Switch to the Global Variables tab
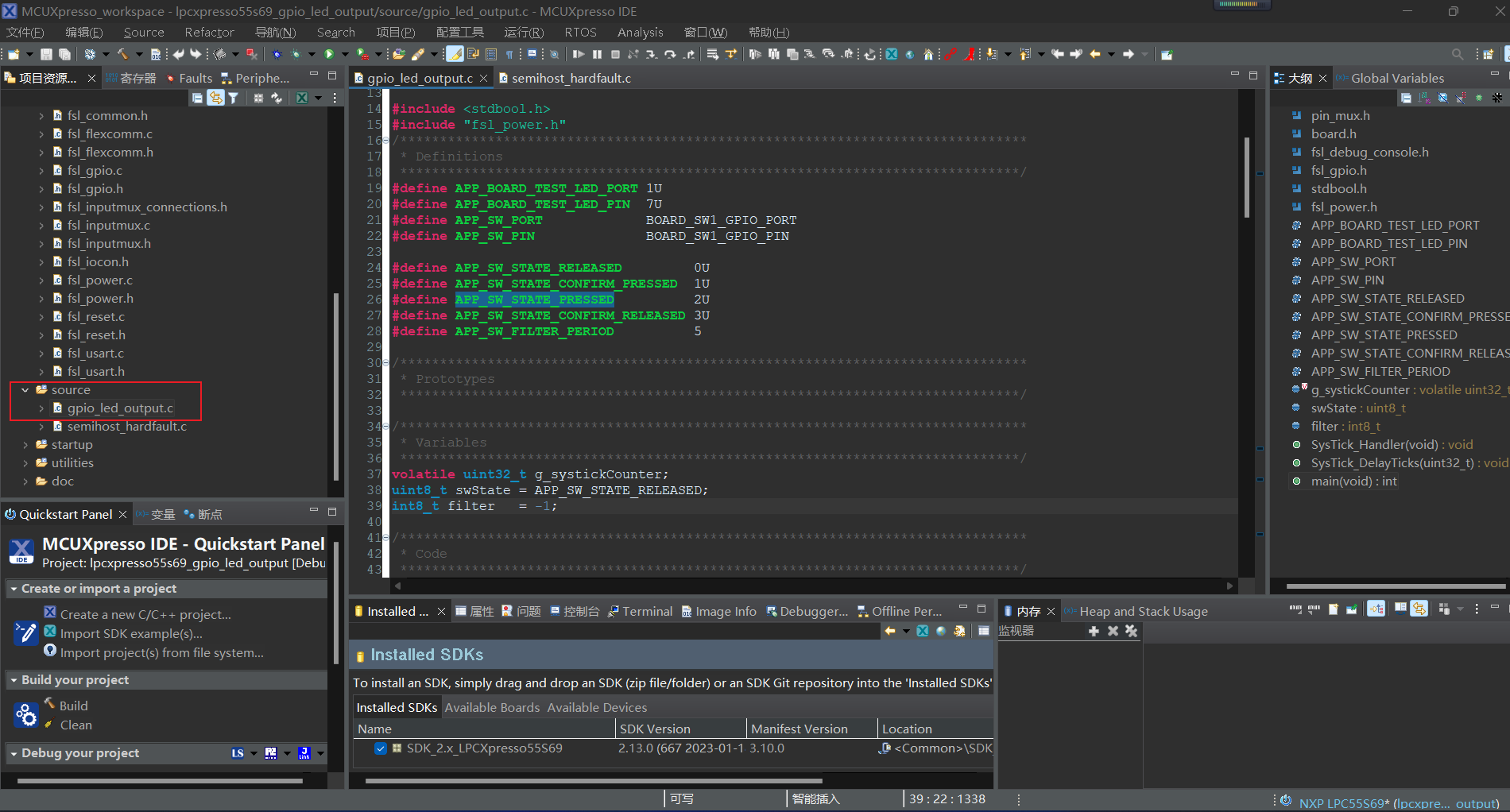This screenshot has height=812, width=1510. coord(1390,78)
